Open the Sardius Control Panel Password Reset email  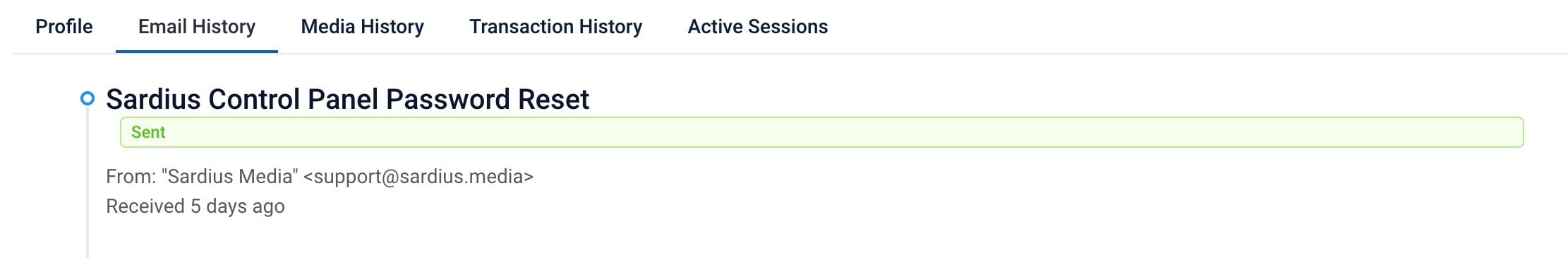pyautogui.click(x=347, y=100)
